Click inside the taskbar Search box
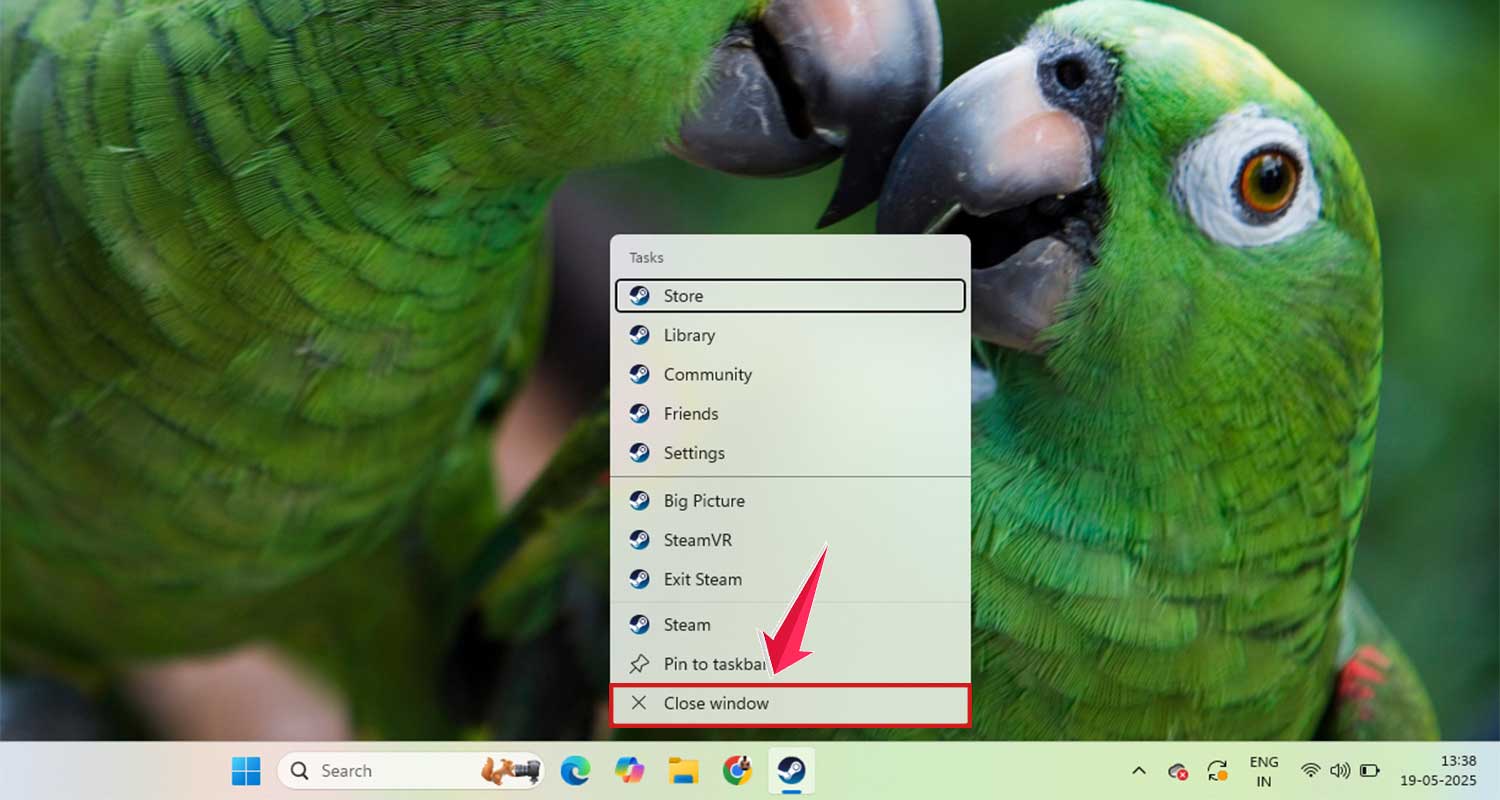This screenshot has width=1500, height=800. click(x=390, y=770)
